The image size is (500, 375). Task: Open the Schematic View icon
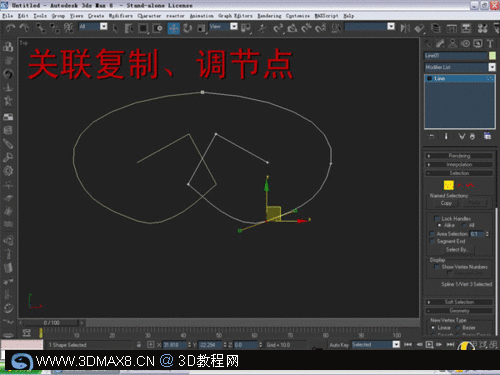466,28
